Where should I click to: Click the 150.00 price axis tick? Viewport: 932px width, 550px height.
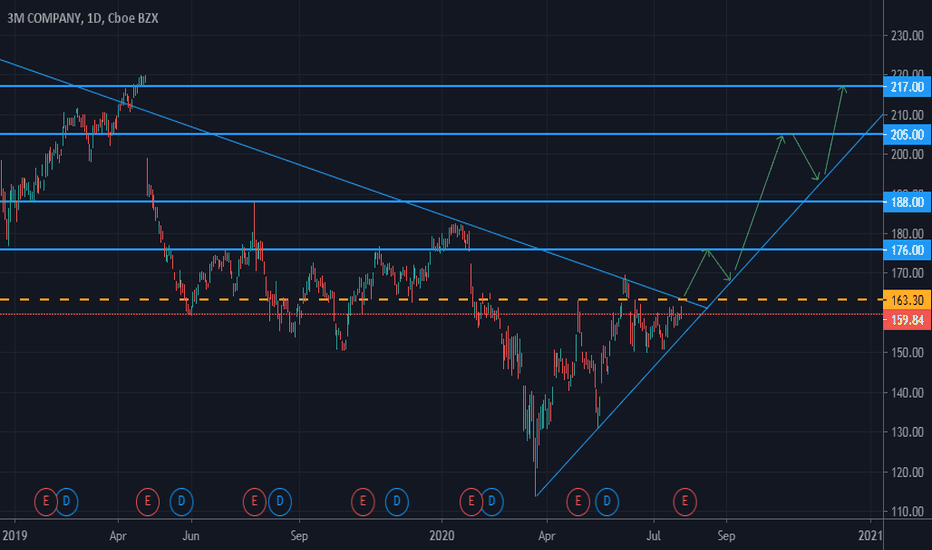(907, 353)
